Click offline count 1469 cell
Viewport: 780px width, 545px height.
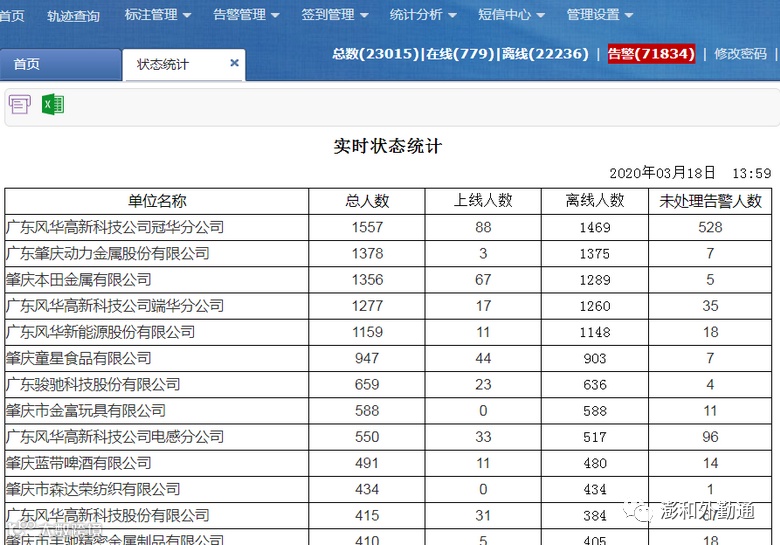[595, 227]
